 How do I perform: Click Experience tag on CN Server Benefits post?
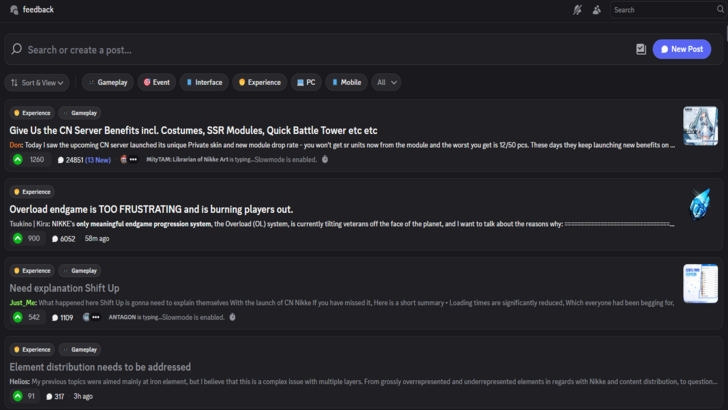click(32, 113)
